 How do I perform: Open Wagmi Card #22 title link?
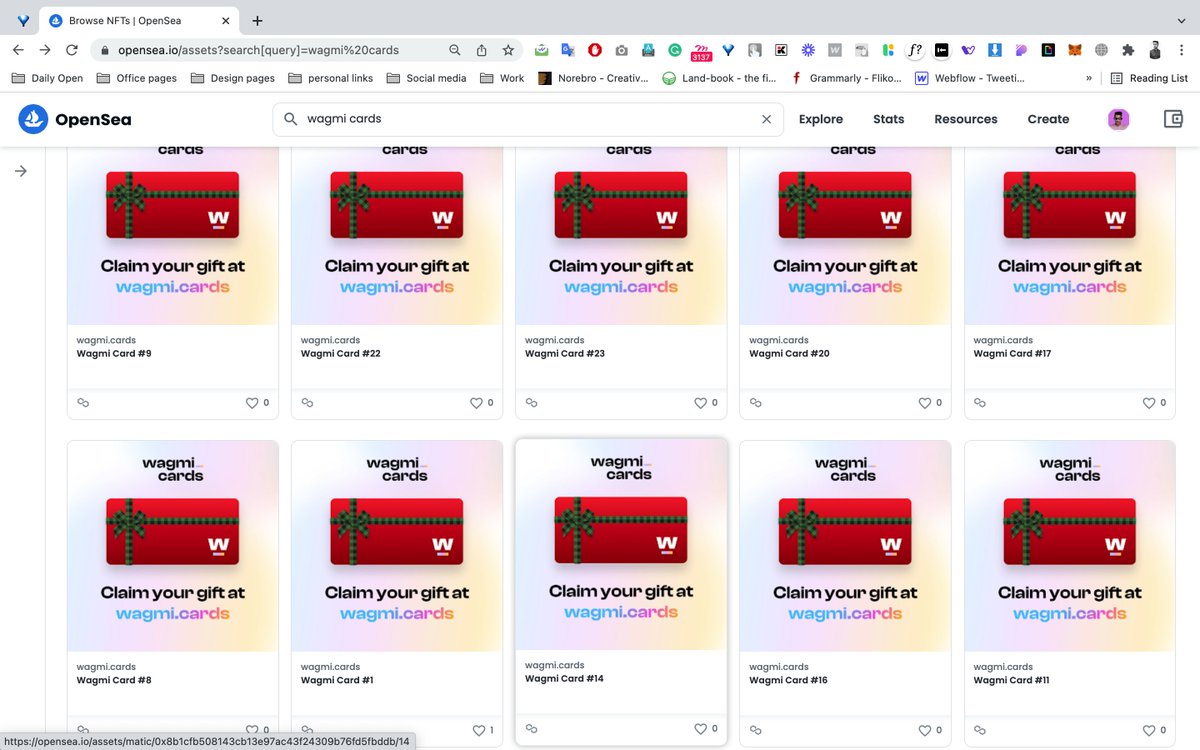click(x=341, y=353)
